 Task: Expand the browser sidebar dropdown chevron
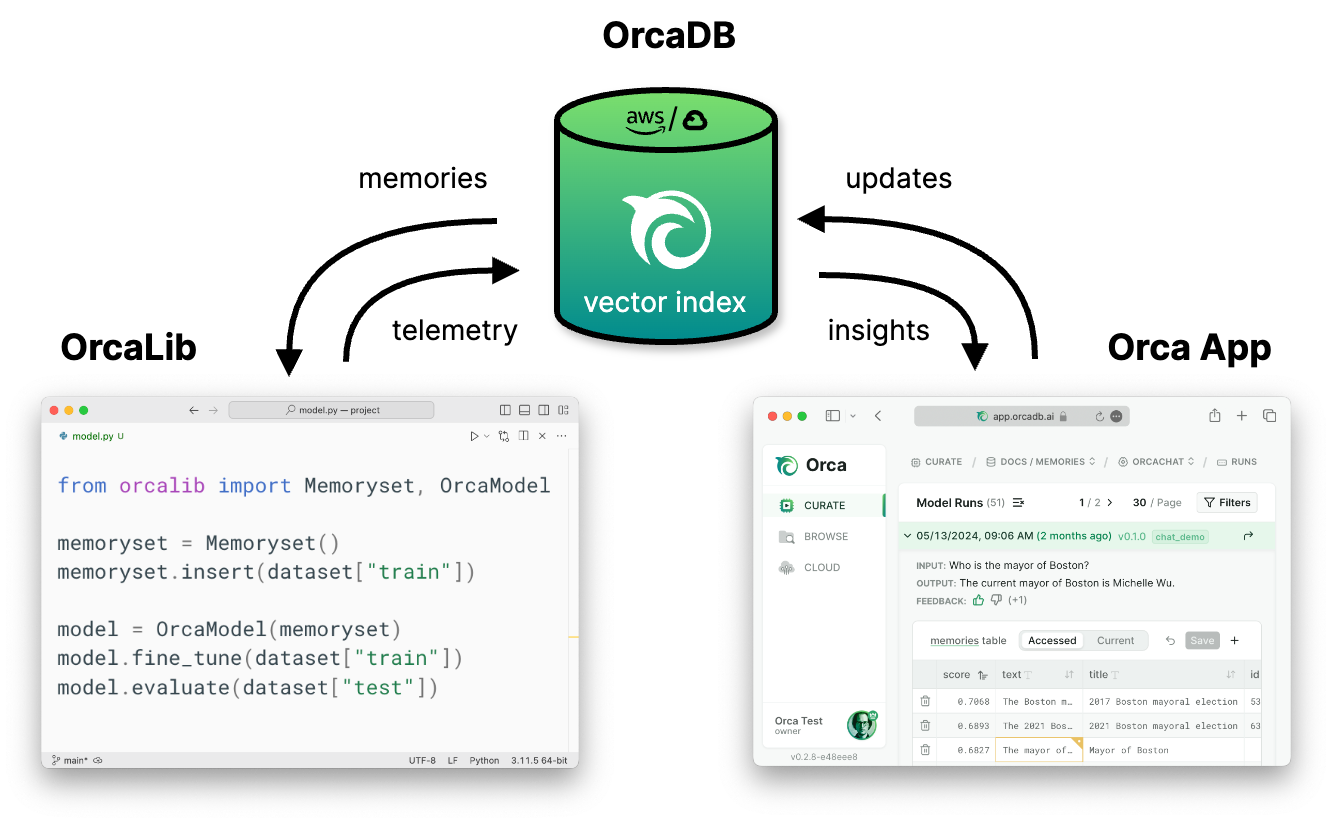853,416
